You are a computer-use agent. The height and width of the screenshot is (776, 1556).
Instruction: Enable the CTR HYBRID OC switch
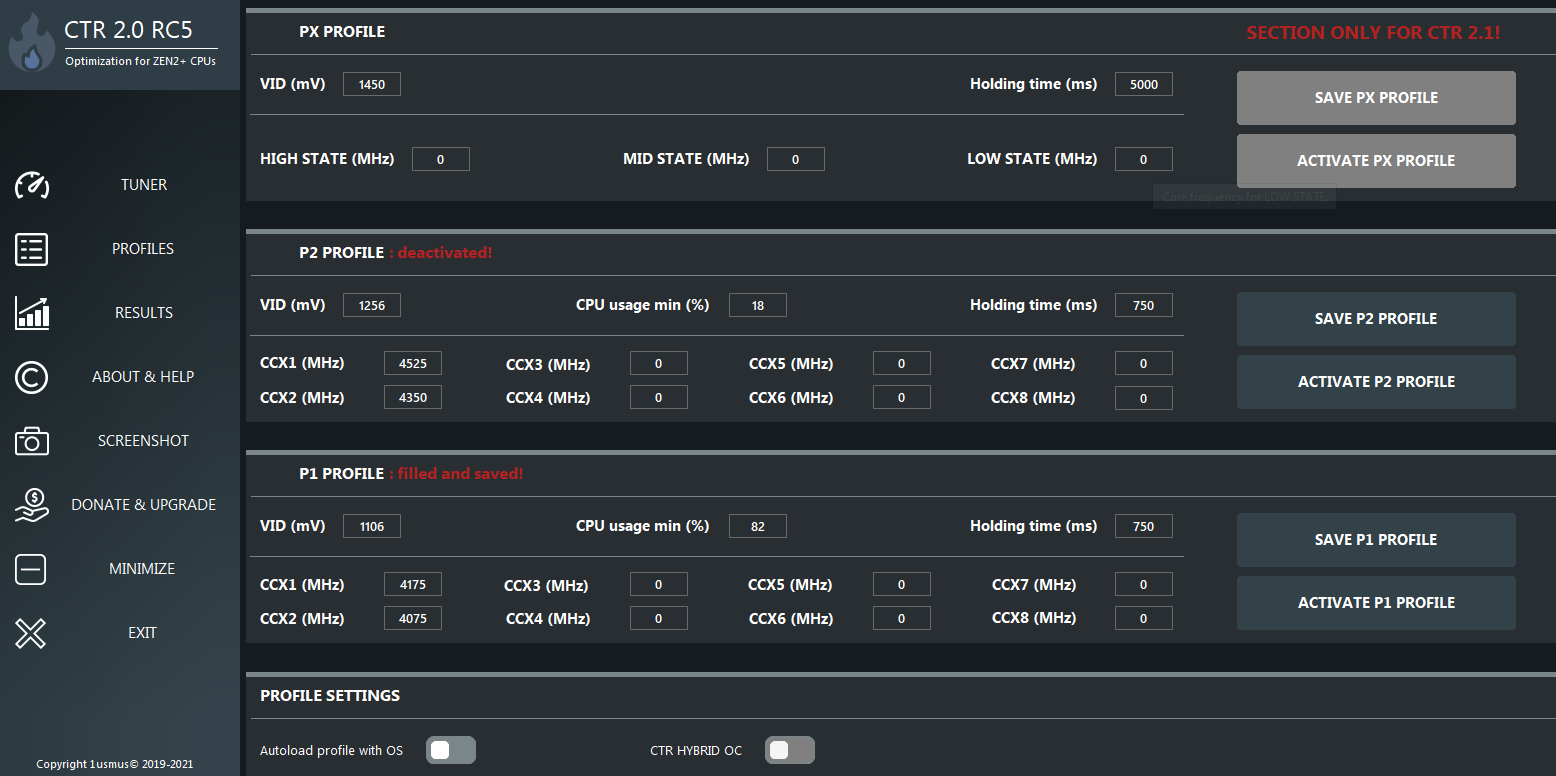[790, 750]
